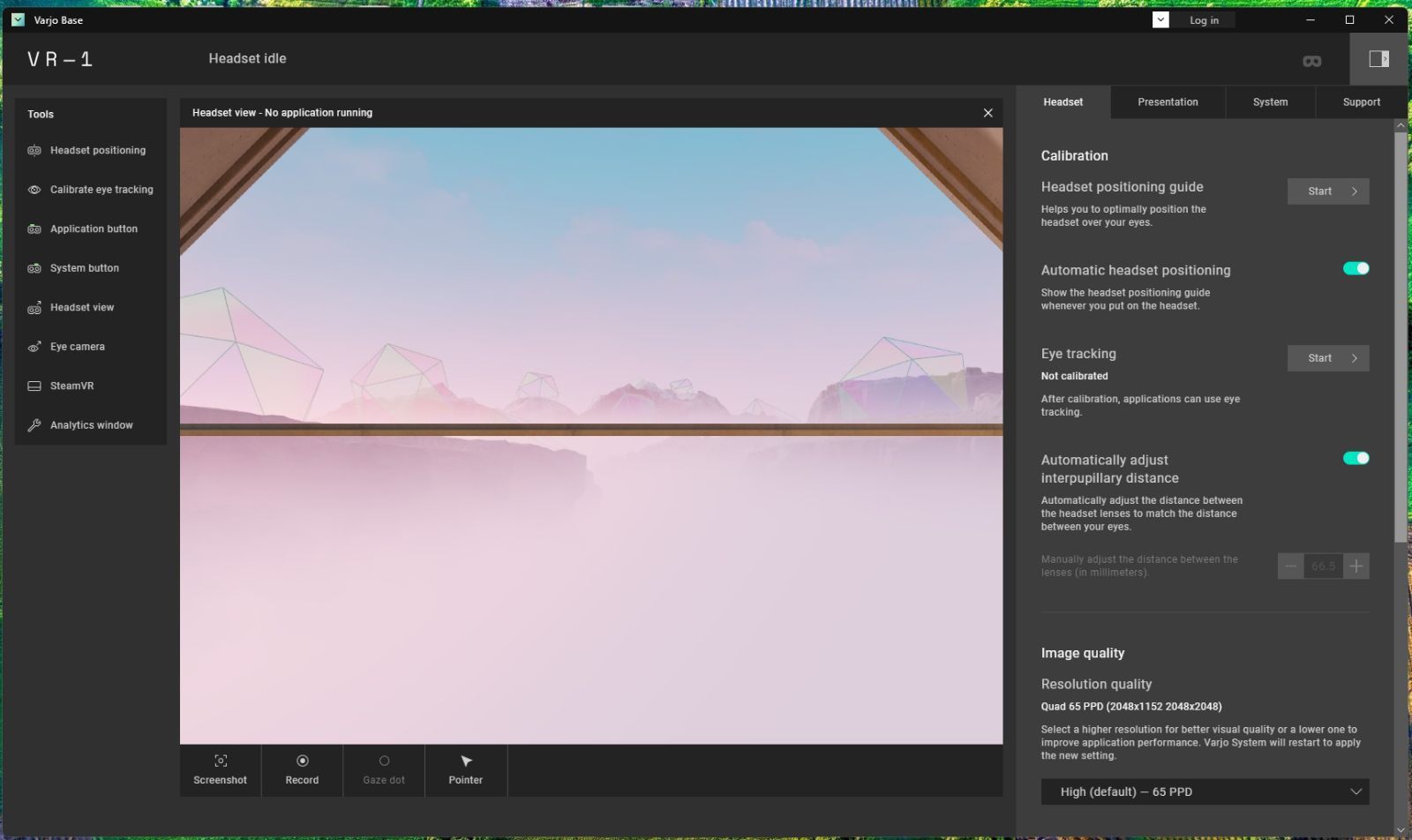Select the Eye camera tool
This screenshot has height=840, width=1412.
click(77, 347)
